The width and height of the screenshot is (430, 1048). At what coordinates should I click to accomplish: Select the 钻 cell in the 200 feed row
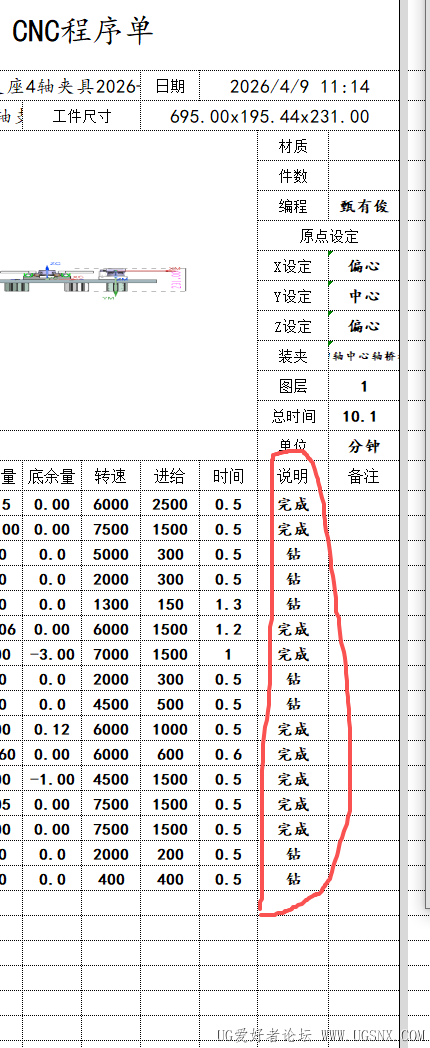point(293,854)
